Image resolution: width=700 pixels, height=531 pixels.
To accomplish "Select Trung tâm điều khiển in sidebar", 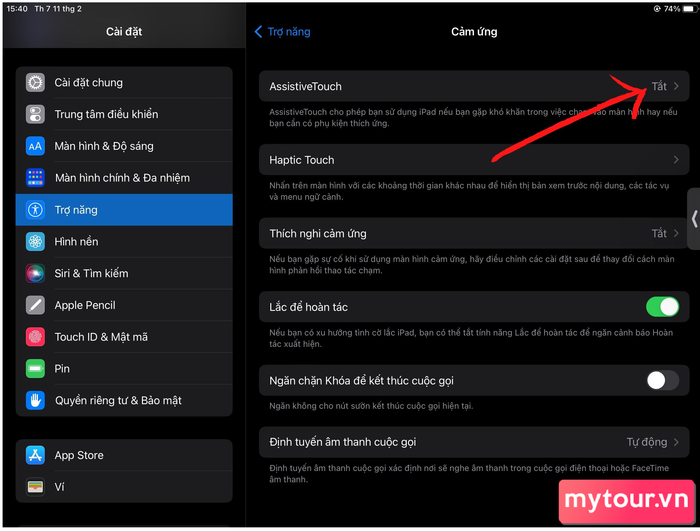I will click(x=124, y=114).
